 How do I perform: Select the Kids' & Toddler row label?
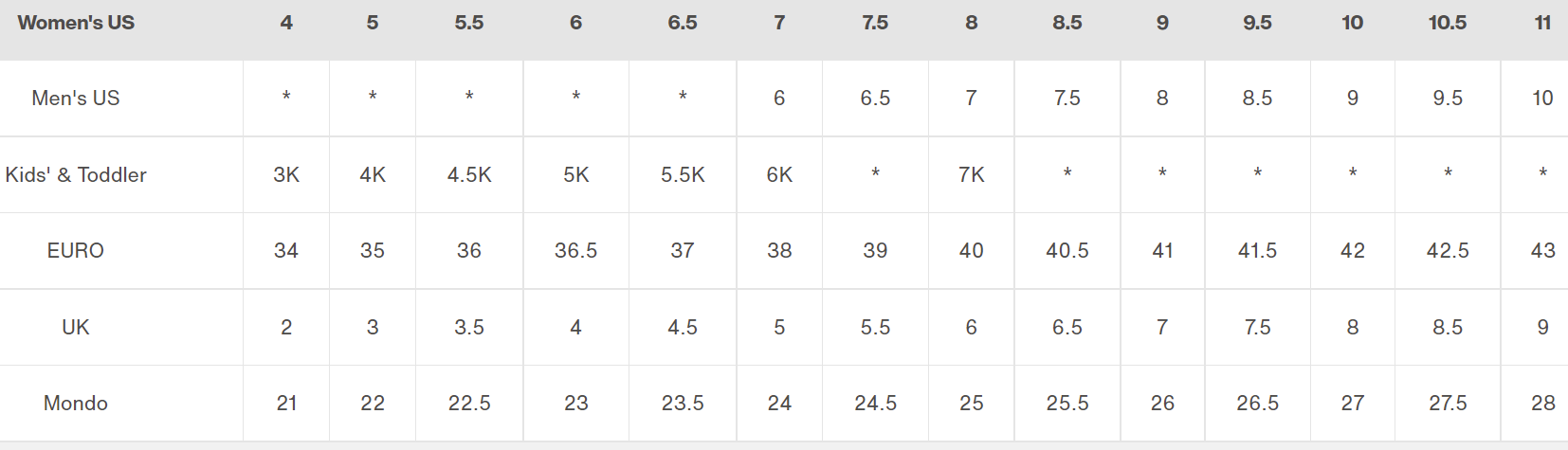(x=76, y=175)
